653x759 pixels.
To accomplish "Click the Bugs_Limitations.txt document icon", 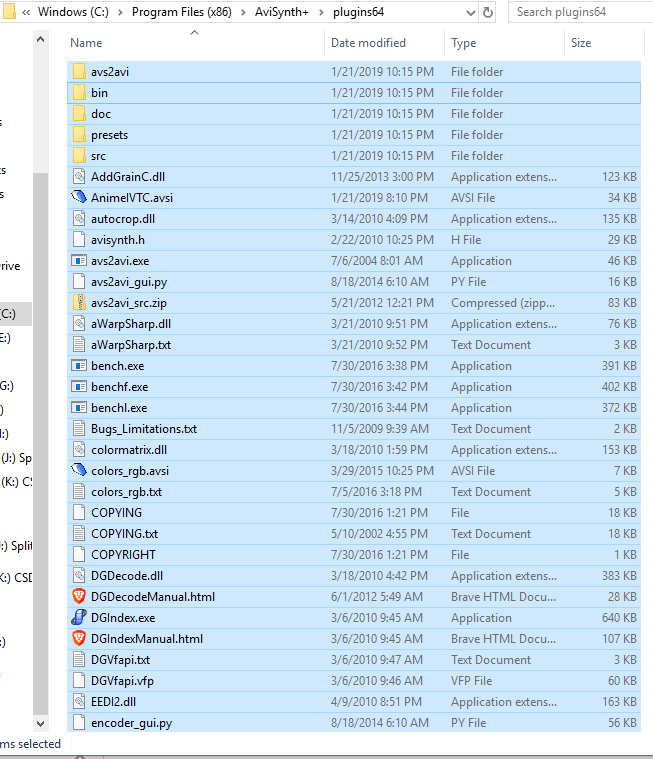I will (79, 429).
